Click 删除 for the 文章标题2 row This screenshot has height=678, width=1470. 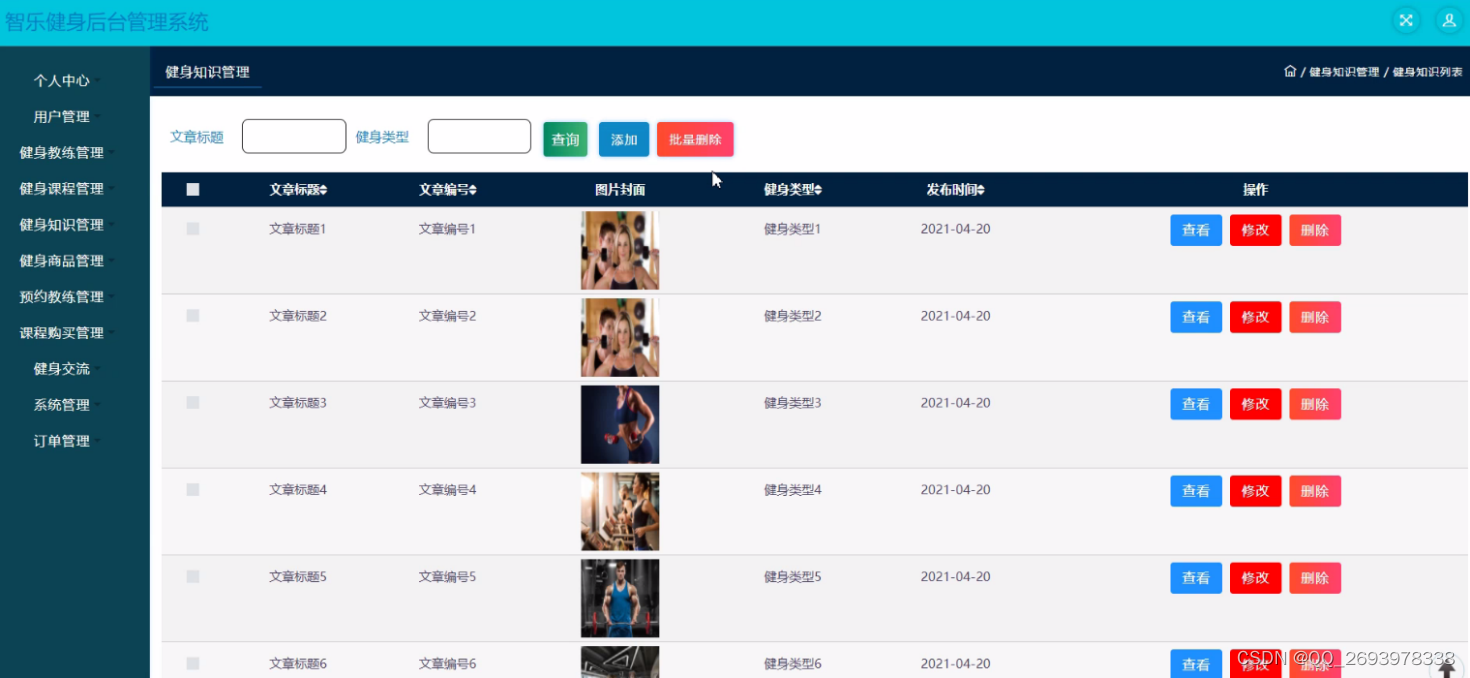(1315, 317)
